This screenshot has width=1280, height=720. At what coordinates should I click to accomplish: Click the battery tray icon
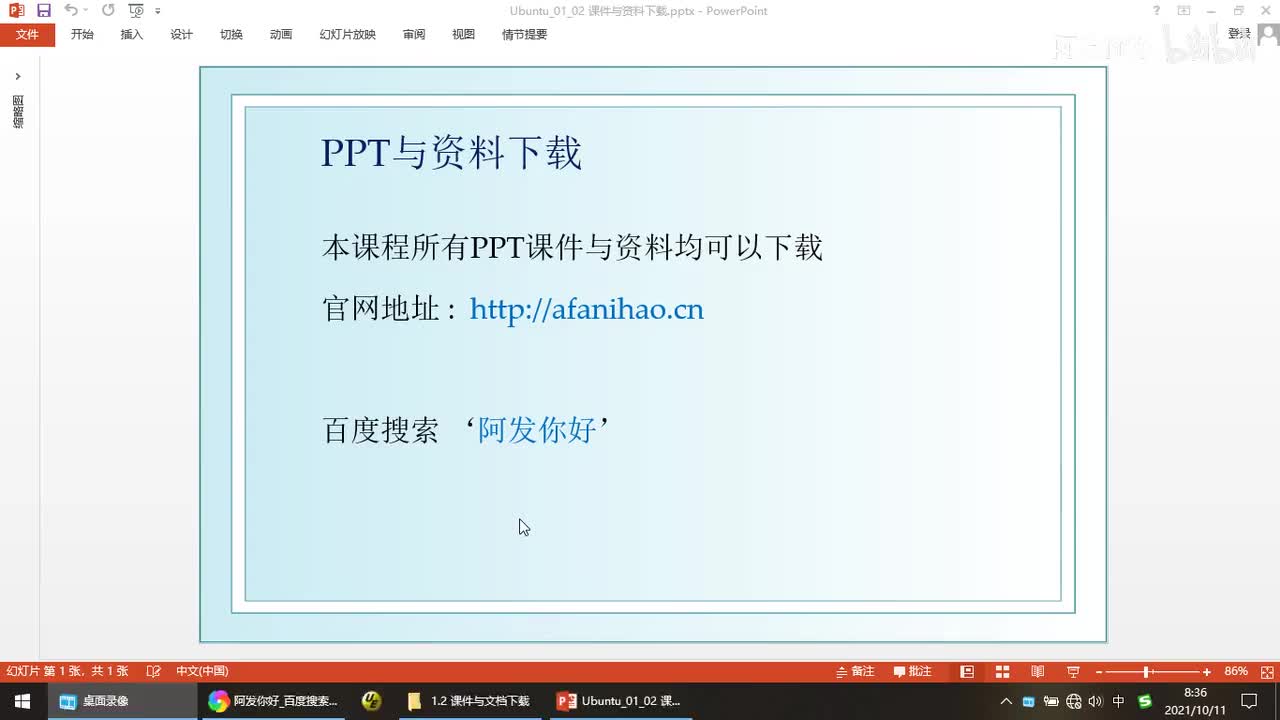tap(1053, 701)
